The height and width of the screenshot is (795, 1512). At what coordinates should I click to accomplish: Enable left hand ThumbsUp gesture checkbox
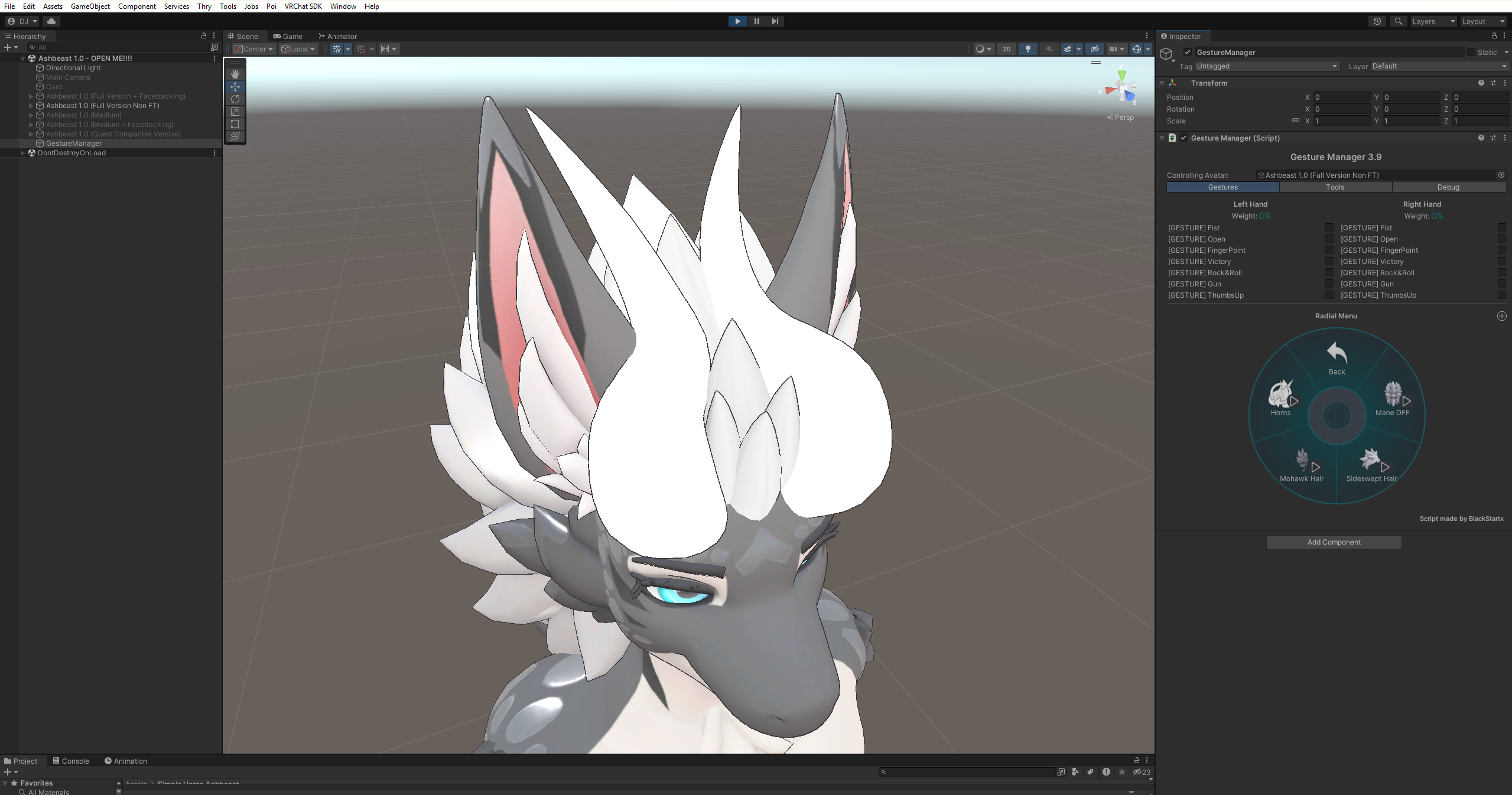pos(1329,295)
